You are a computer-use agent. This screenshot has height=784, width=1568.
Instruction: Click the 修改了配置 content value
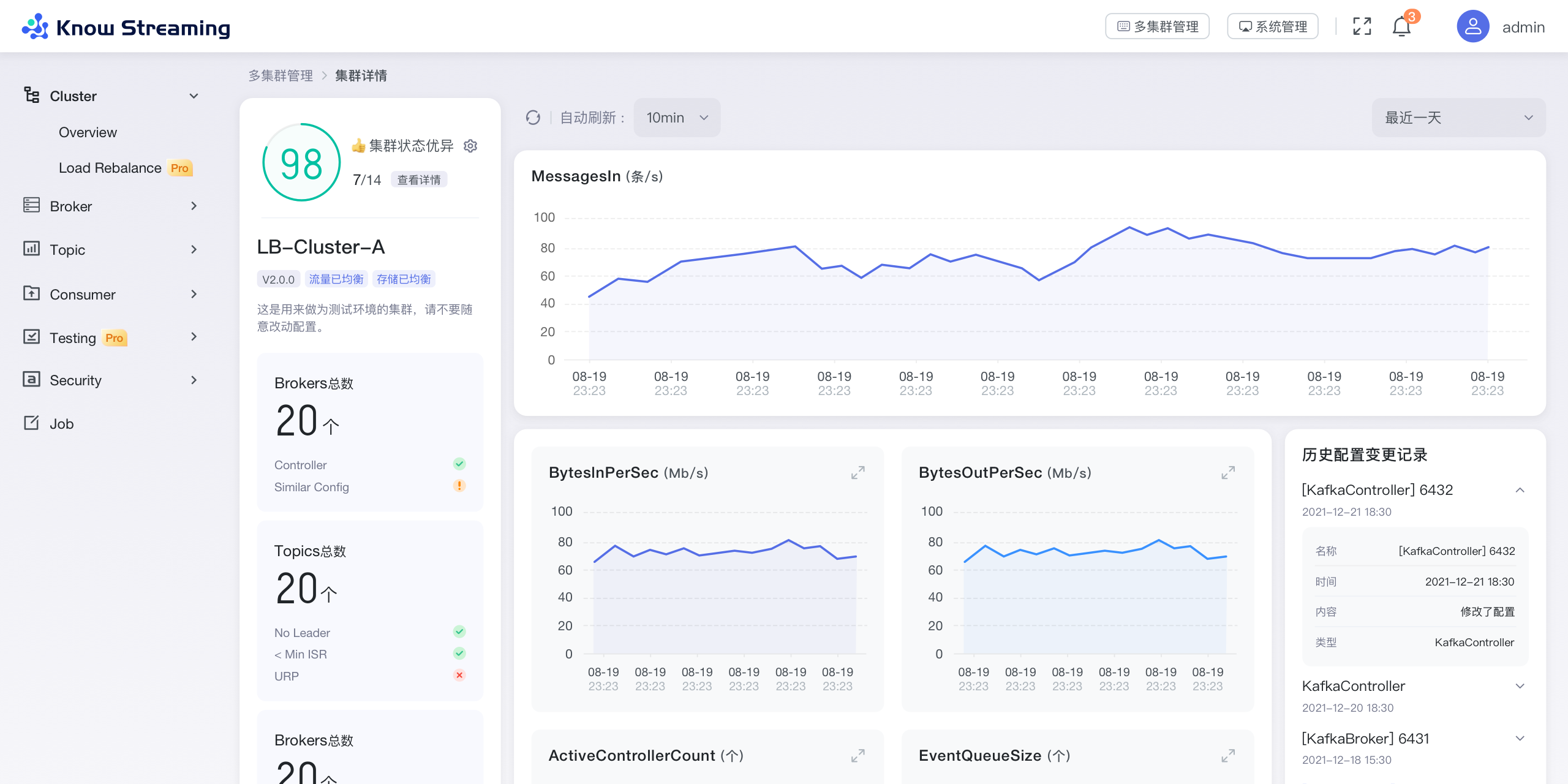click(1487, 612)
